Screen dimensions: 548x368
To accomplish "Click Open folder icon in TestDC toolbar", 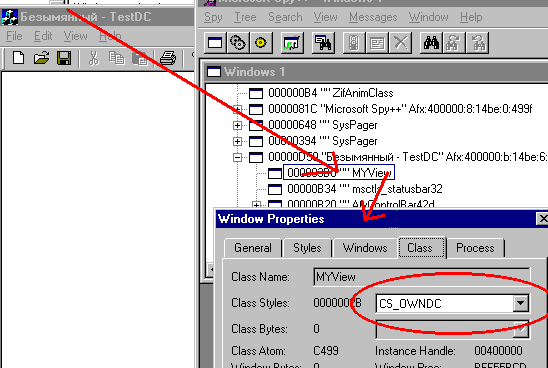I will coord(42,58).
